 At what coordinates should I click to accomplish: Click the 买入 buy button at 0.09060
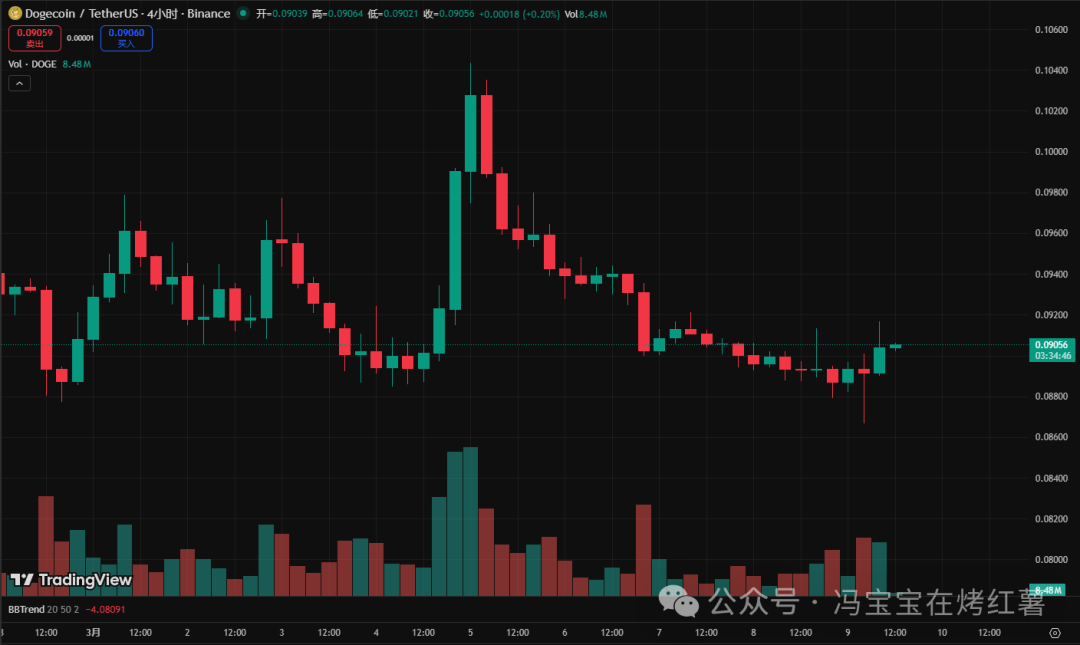coord(126,38)
